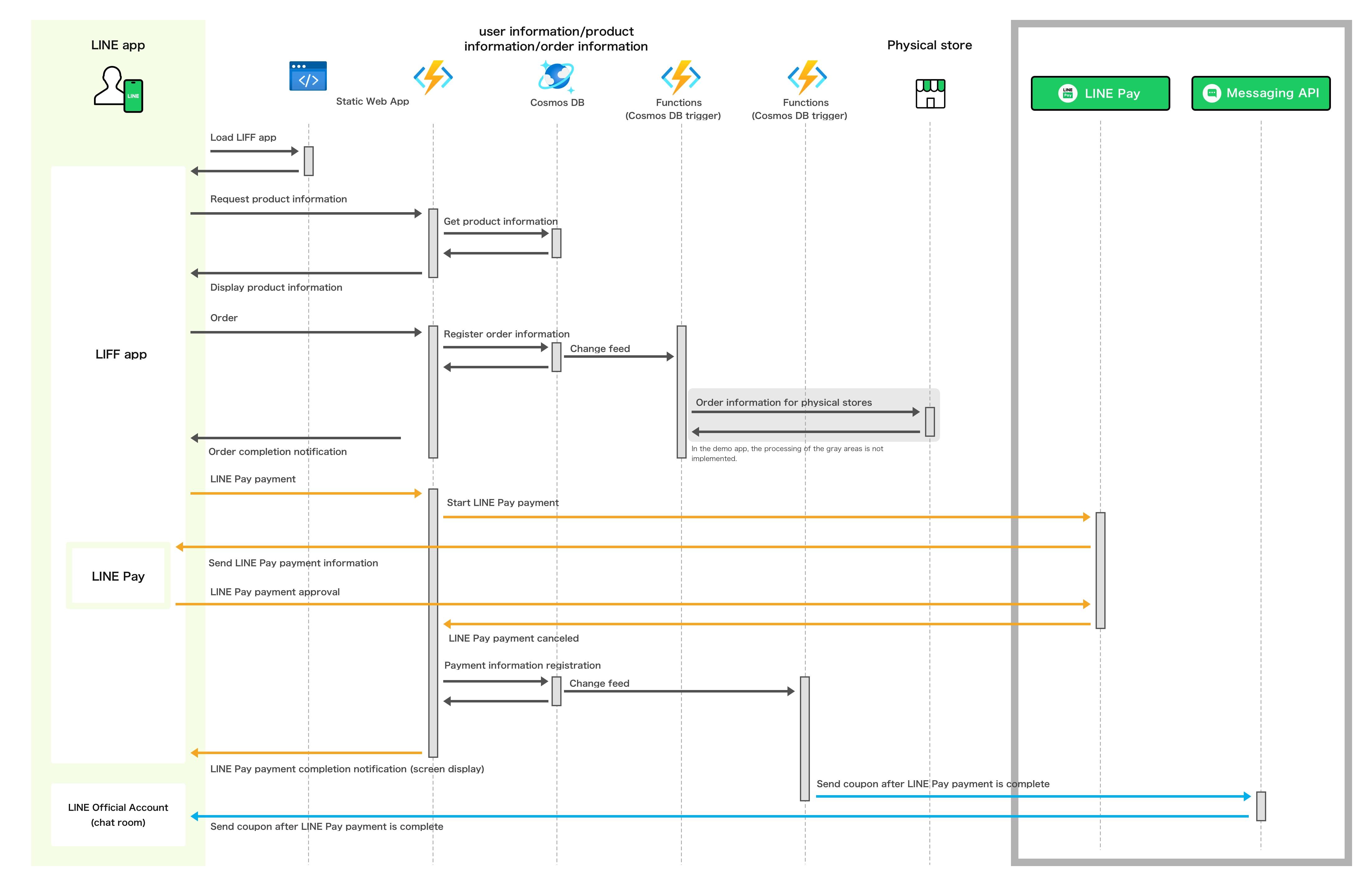Click the green LINE Pay button
This screenshot has height=886, width=1372.
1100,93
